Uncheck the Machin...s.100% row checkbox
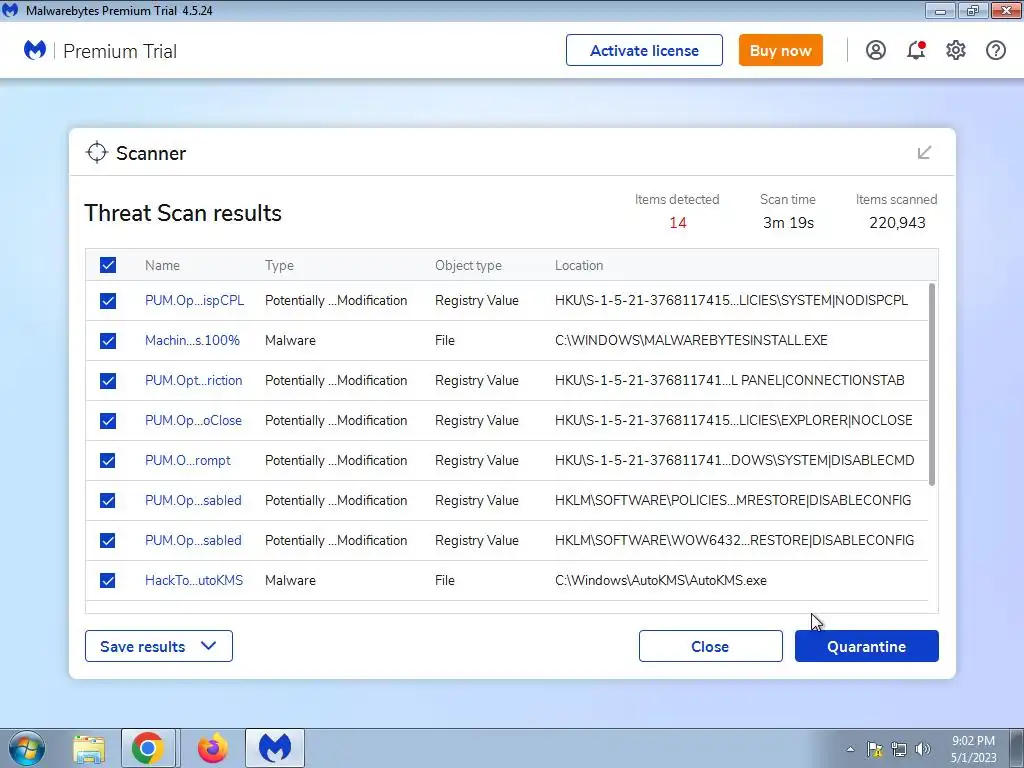 pyautogui.click(x=108, y=341)
